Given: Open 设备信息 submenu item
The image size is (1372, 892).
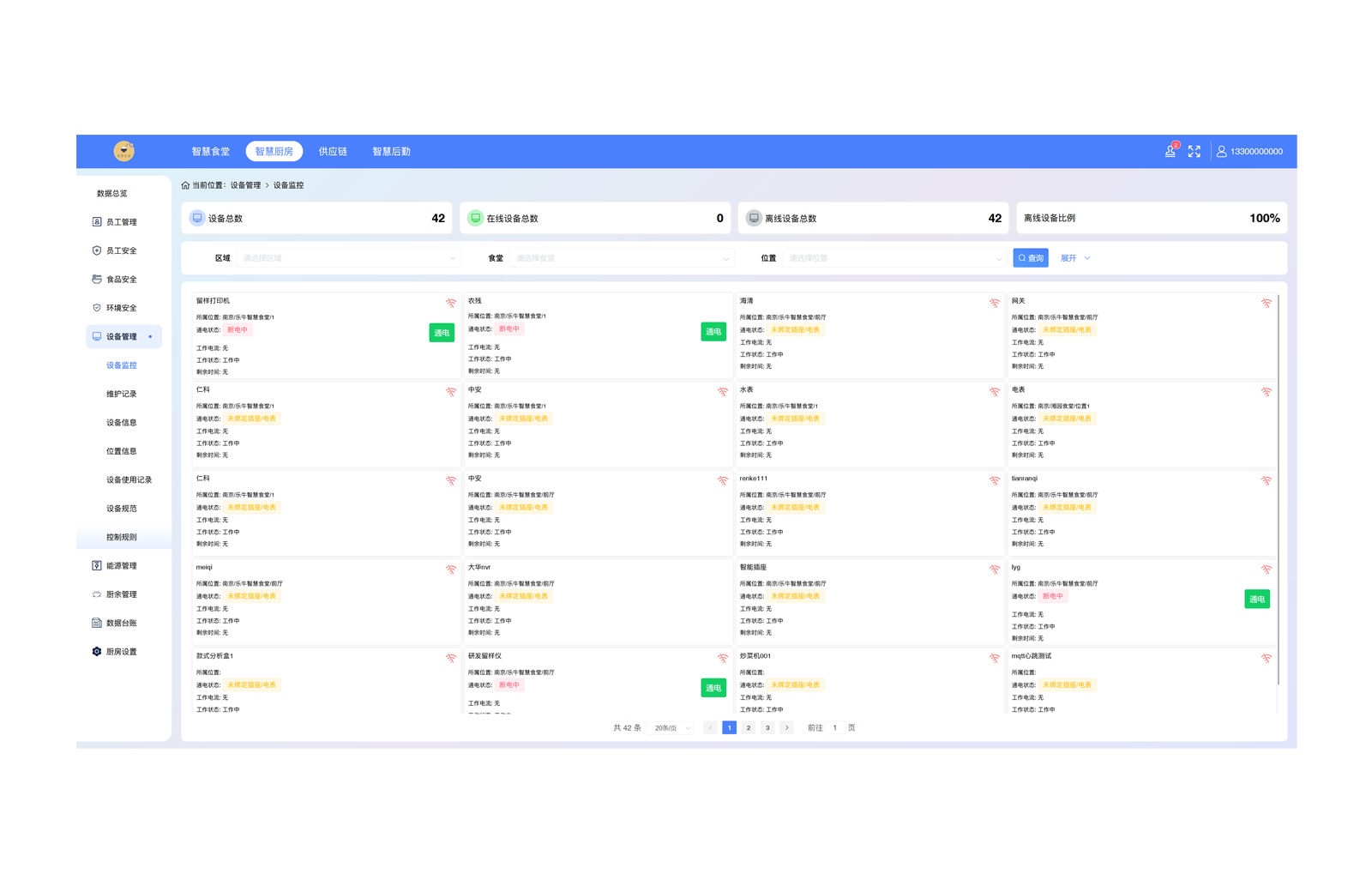Looking at the screenshot, I should (122, 423).
